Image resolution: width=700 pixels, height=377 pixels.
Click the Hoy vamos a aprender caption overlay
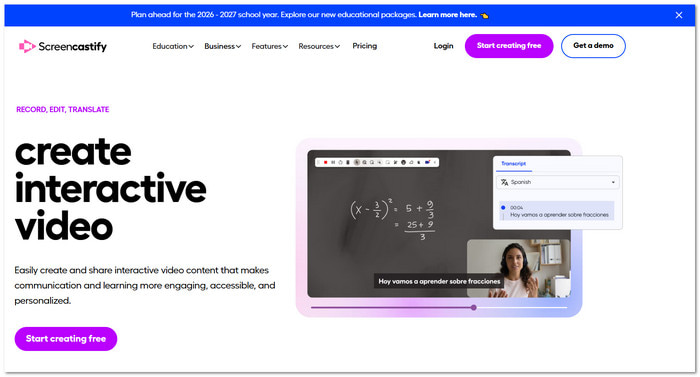pos(439,281)
